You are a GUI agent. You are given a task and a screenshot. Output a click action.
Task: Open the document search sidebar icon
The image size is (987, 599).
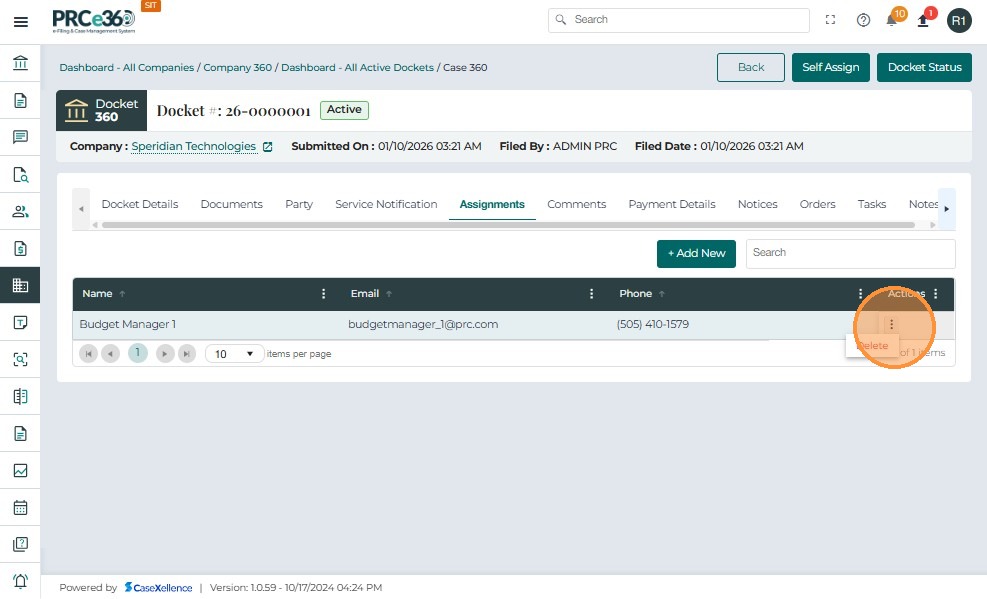coord(20,174)
